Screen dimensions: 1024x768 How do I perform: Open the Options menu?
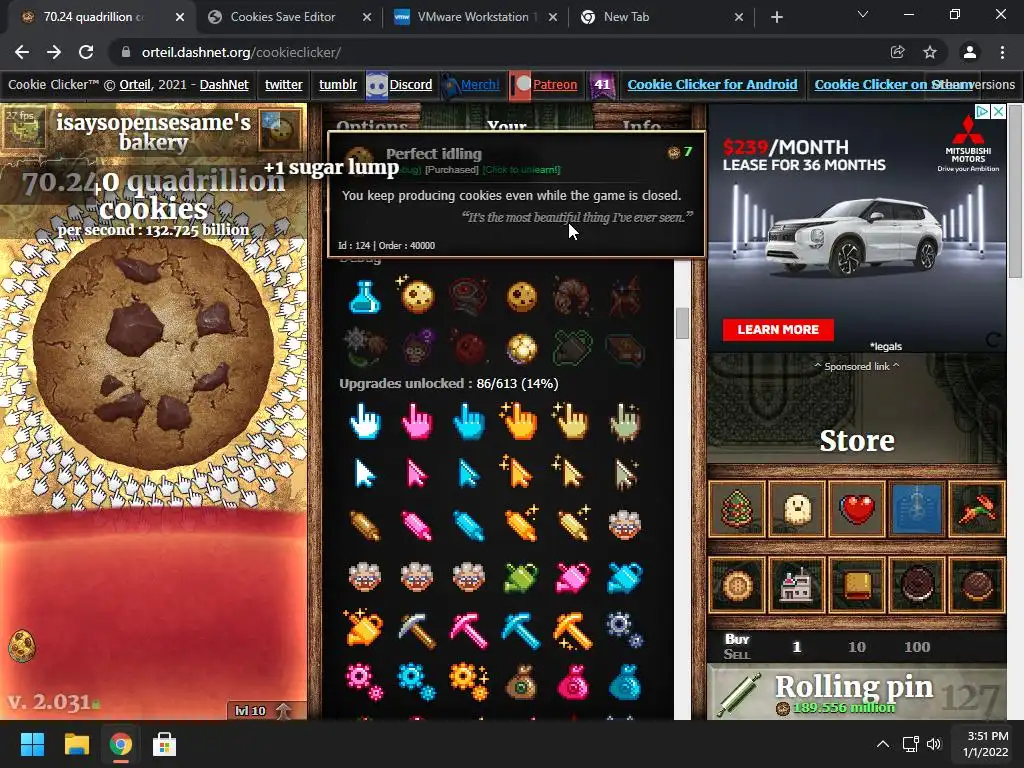pos(372,124)
